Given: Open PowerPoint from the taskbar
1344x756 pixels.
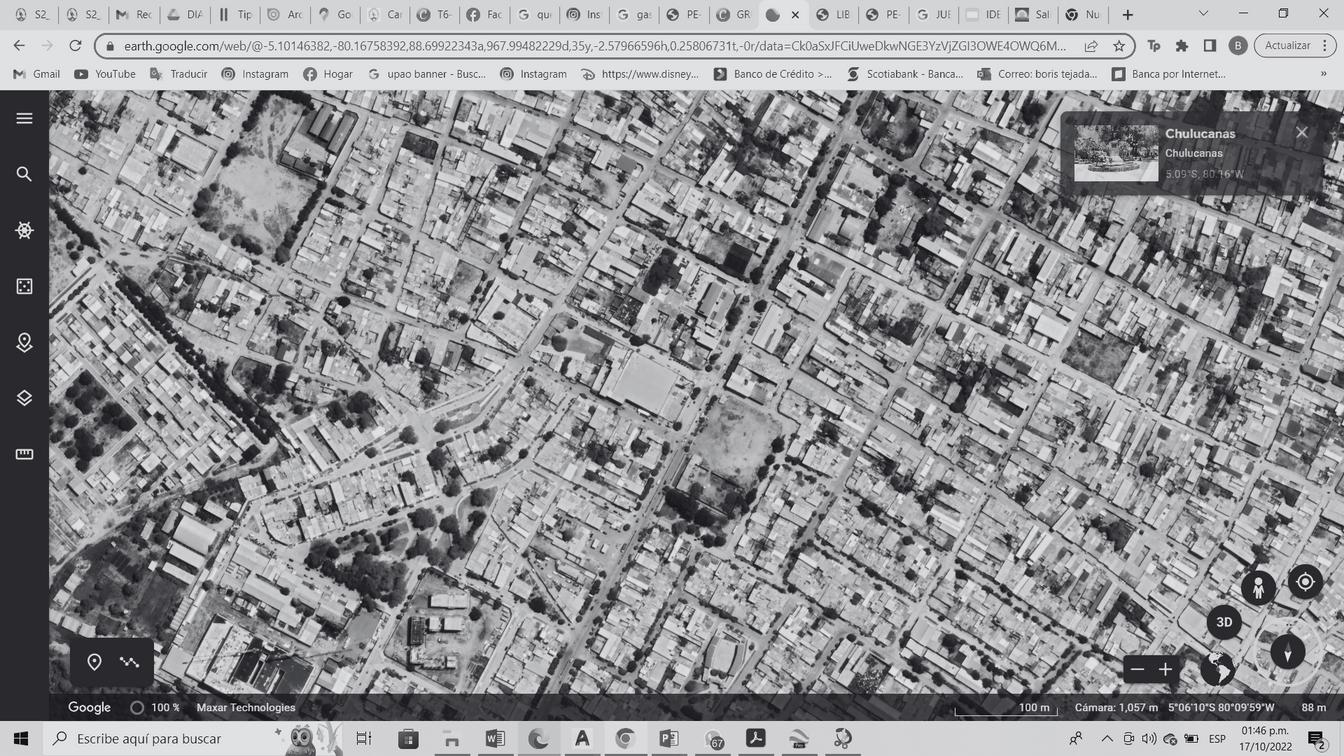Looking at the screenshot, I should click(669, 739).
